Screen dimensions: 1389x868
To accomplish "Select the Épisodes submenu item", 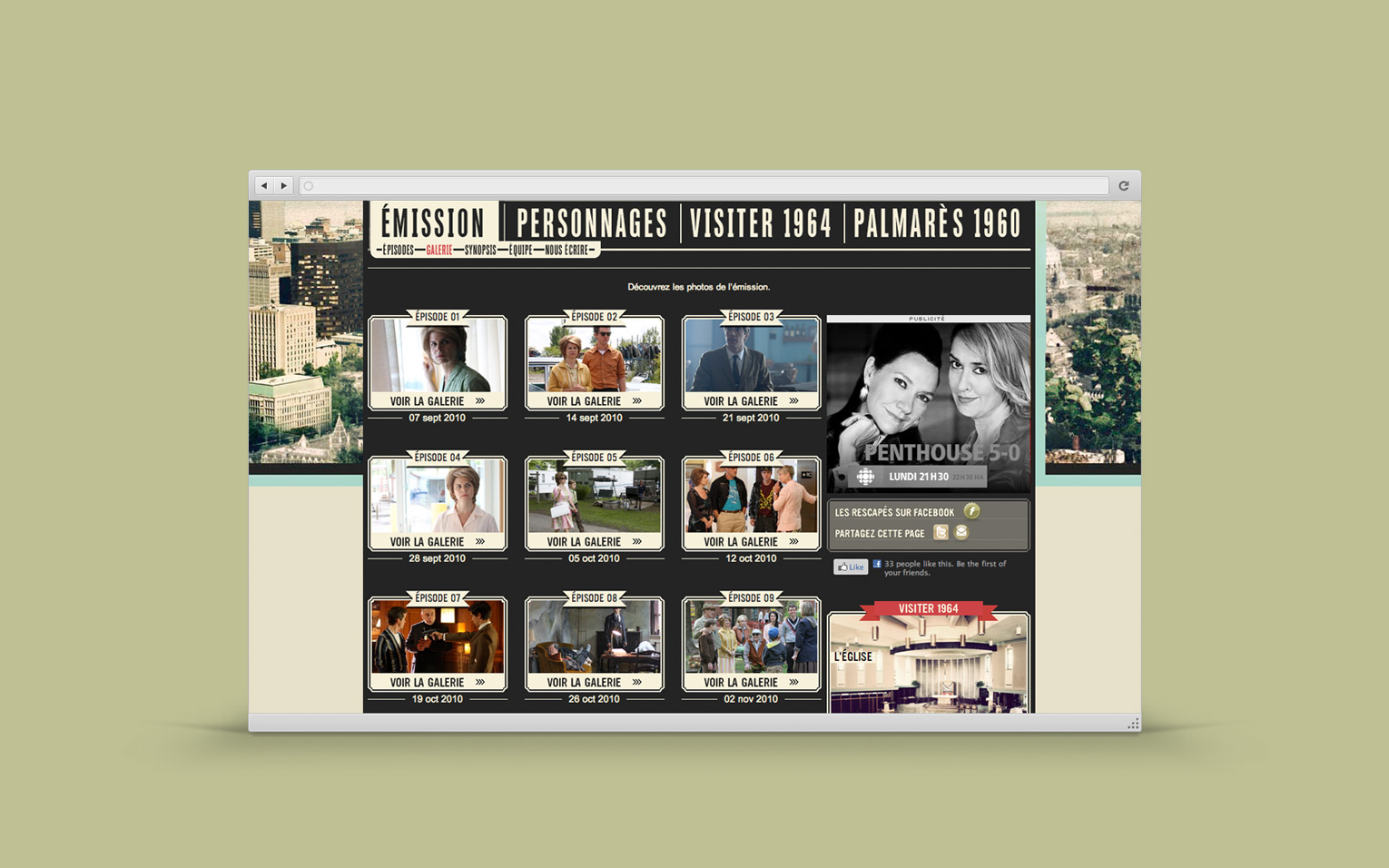I will click(x=398, y=251).
